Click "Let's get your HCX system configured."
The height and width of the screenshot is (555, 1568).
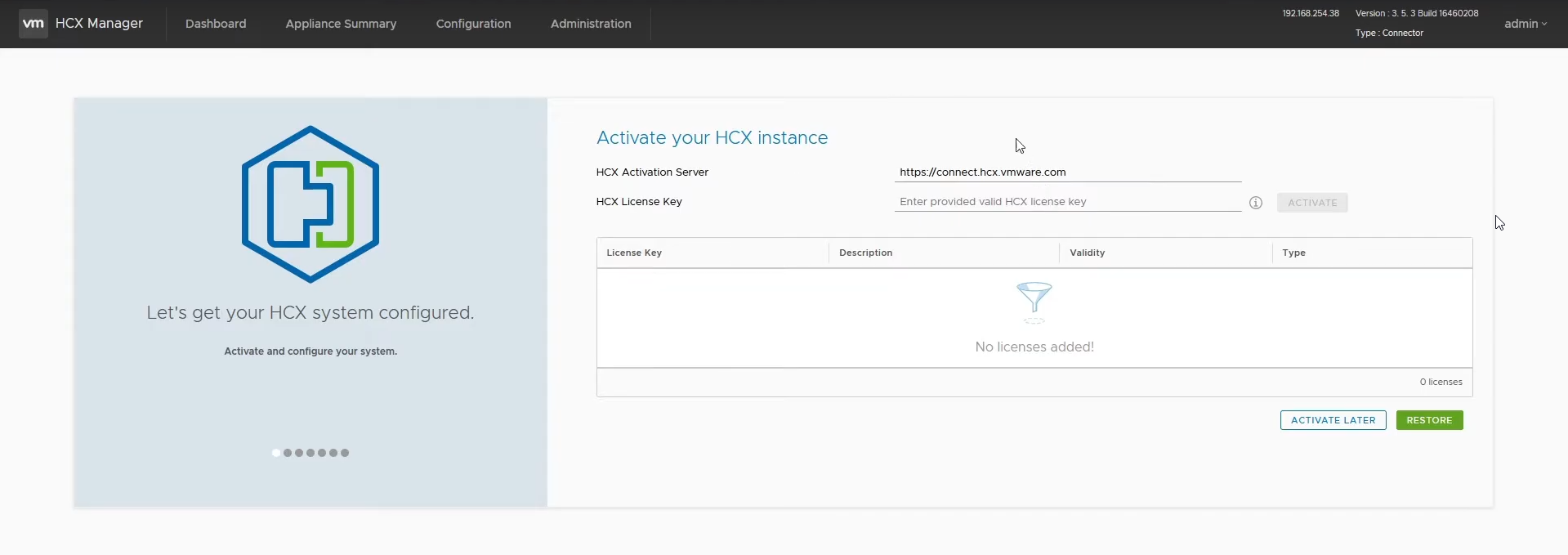pos(310,312)
